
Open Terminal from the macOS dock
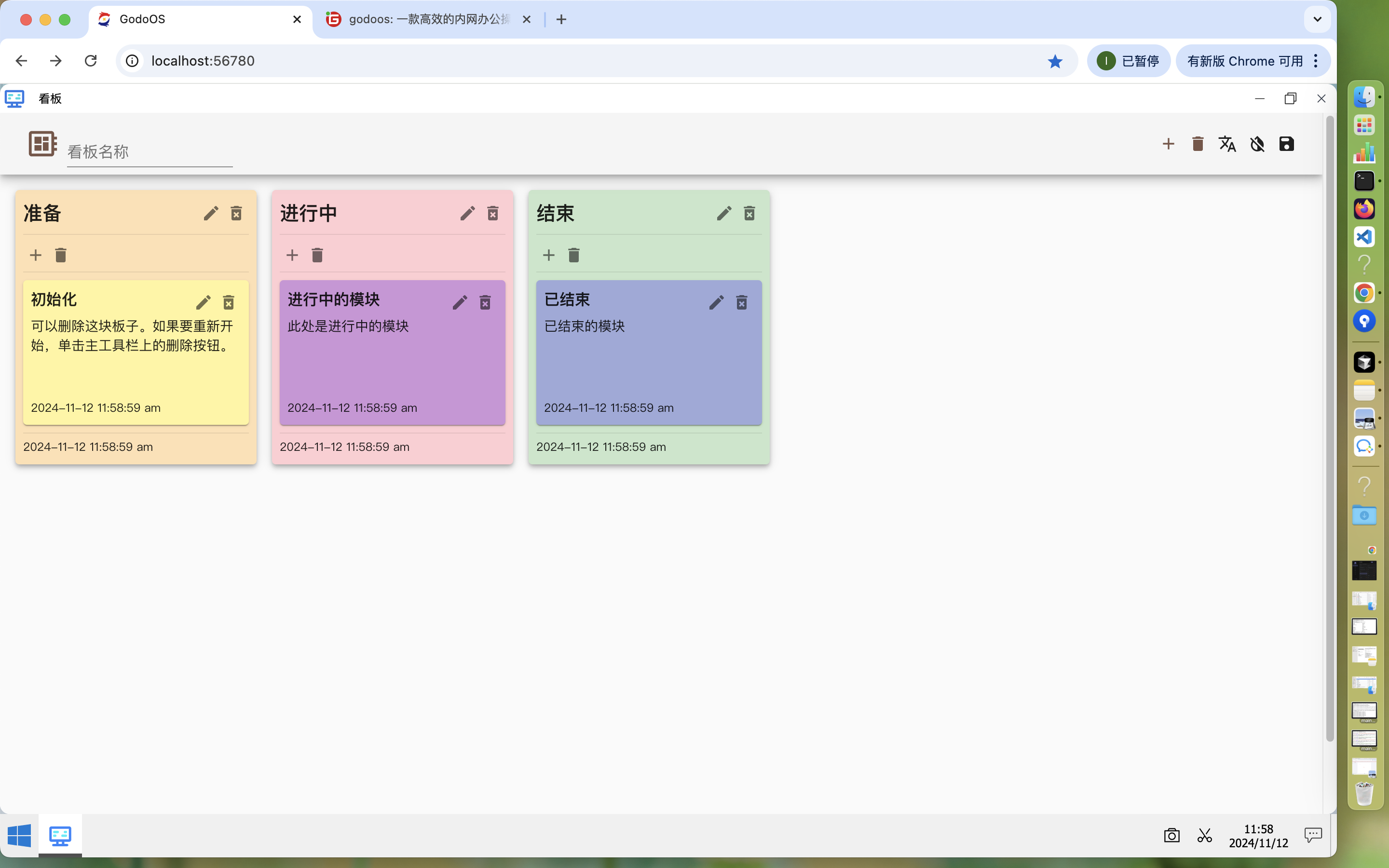coord(1364,181)
